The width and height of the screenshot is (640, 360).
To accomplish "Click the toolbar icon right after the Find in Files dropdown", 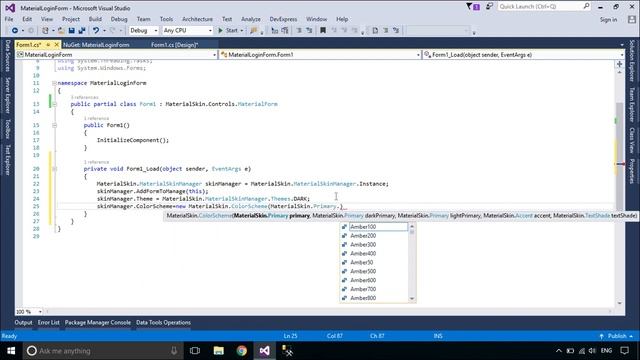I will pyautogui.click(x=275, y=31).
